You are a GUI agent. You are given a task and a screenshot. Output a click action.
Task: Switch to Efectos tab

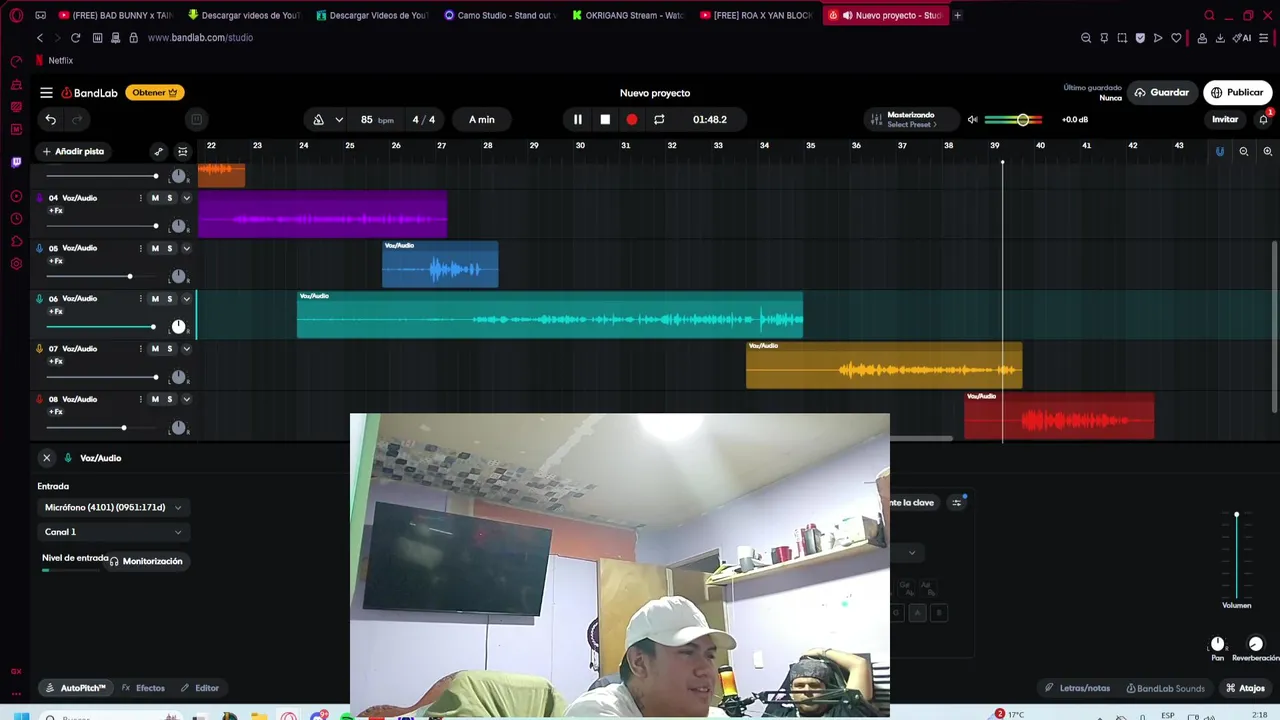[143, 688]
